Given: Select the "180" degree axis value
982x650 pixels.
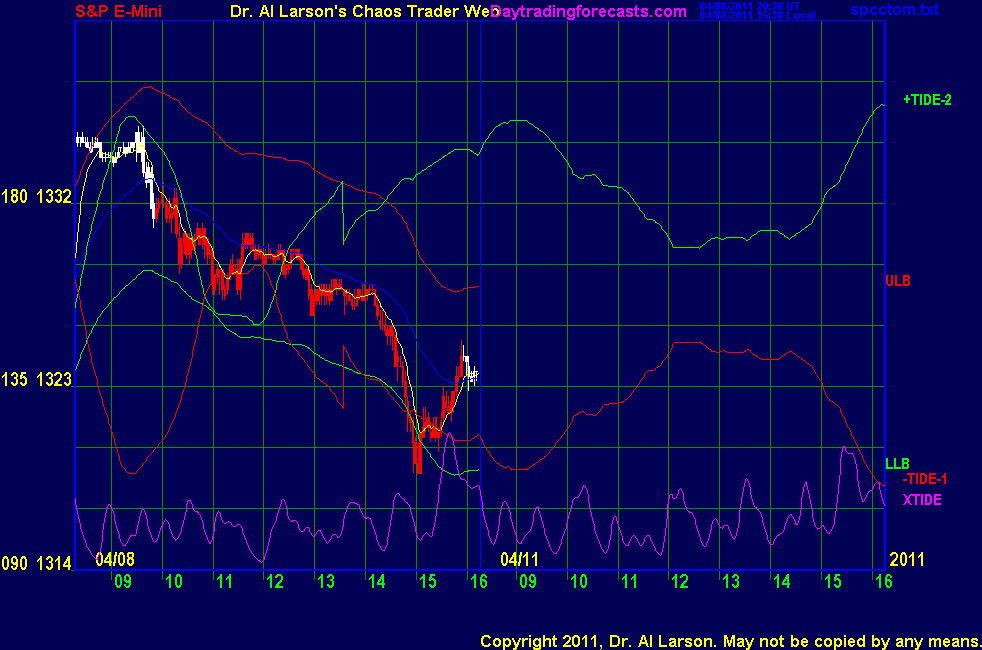Looking at the screenshot, I should 14,197.
